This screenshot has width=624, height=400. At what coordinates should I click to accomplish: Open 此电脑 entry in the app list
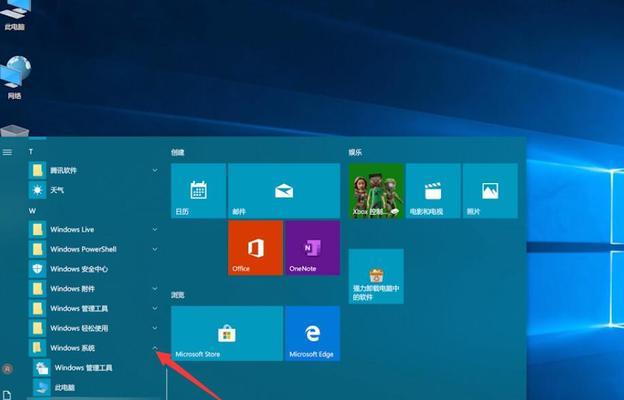tap(94, 388)
